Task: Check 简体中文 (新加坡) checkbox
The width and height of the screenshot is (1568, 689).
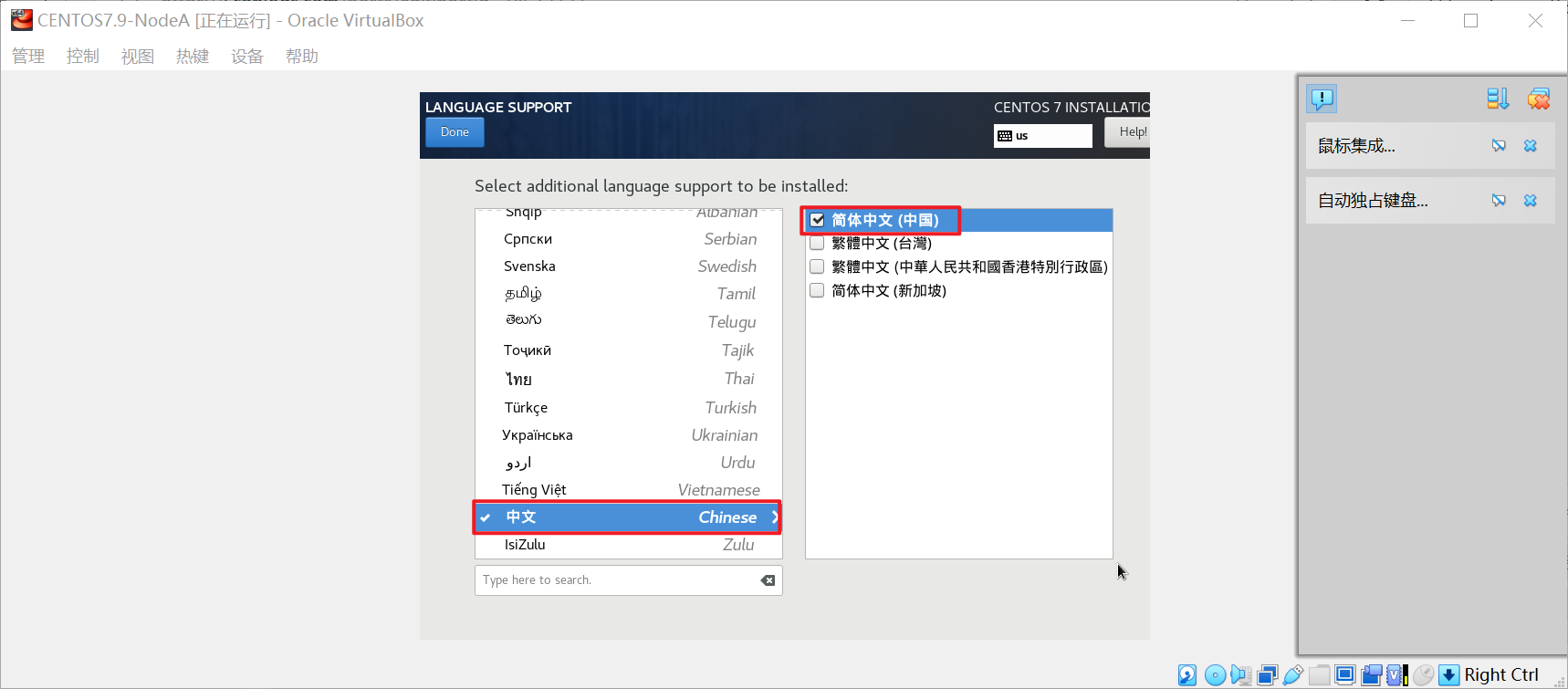Action: (x=817, y=290)
